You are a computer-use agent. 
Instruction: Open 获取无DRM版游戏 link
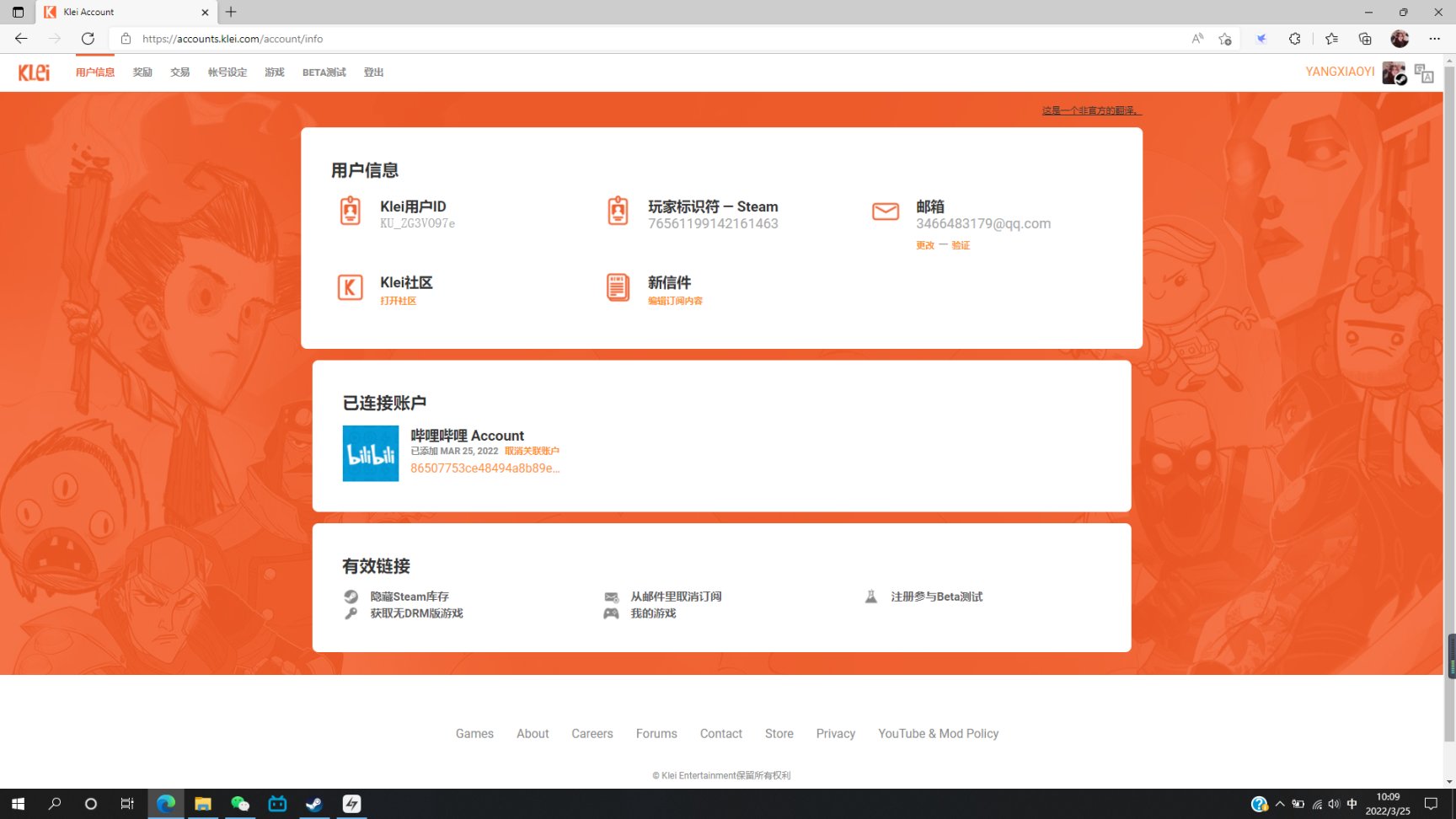point(416,613)
